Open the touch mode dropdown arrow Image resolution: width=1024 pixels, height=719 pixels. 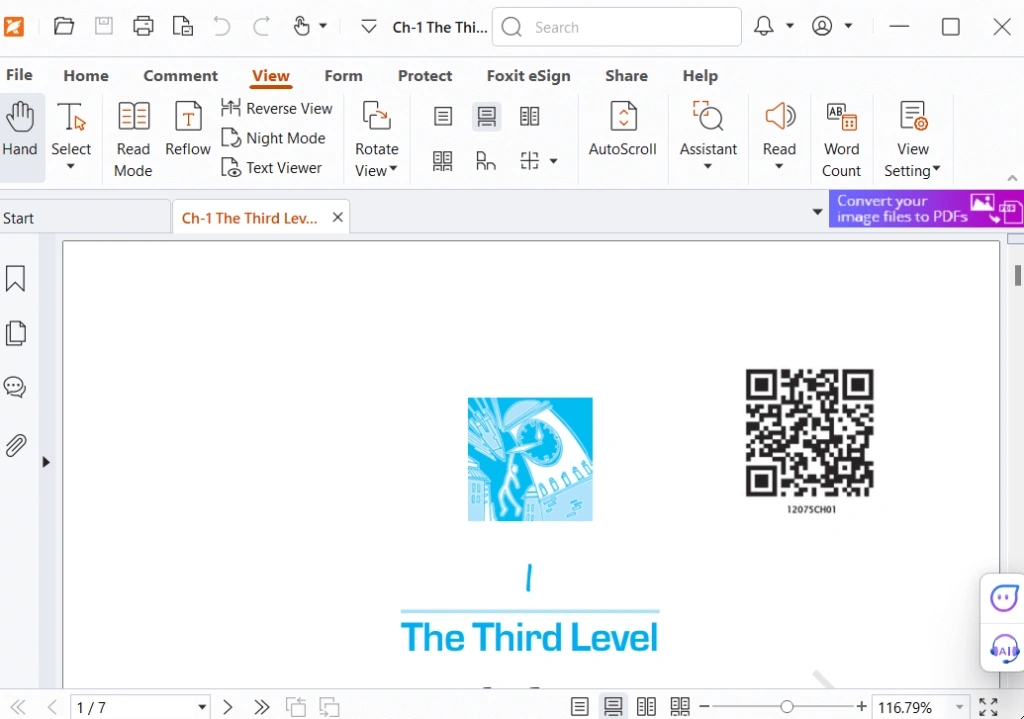pyautogui.click(x=323, y=27)
